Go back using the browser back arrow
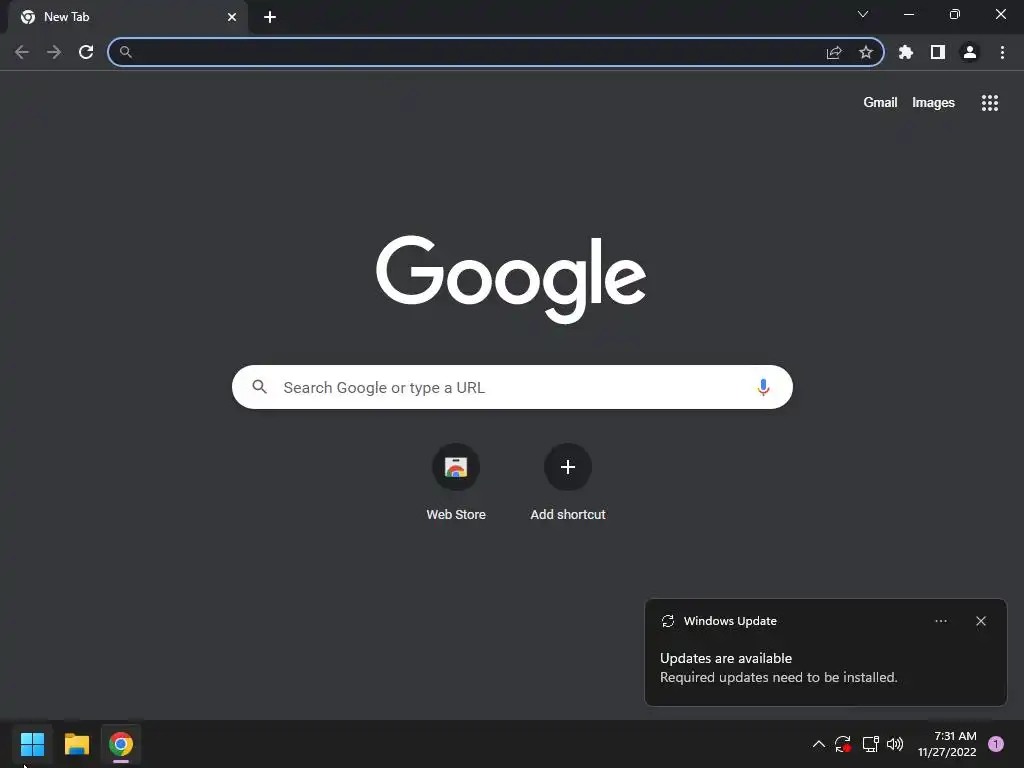The image size is (1024, 768). point(22,52)
